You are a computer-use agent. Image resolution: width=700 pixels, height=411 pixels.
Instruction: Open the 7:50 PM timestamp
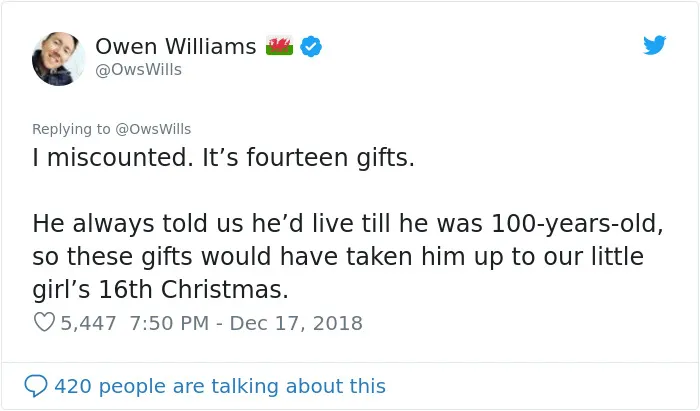point(169,323)
